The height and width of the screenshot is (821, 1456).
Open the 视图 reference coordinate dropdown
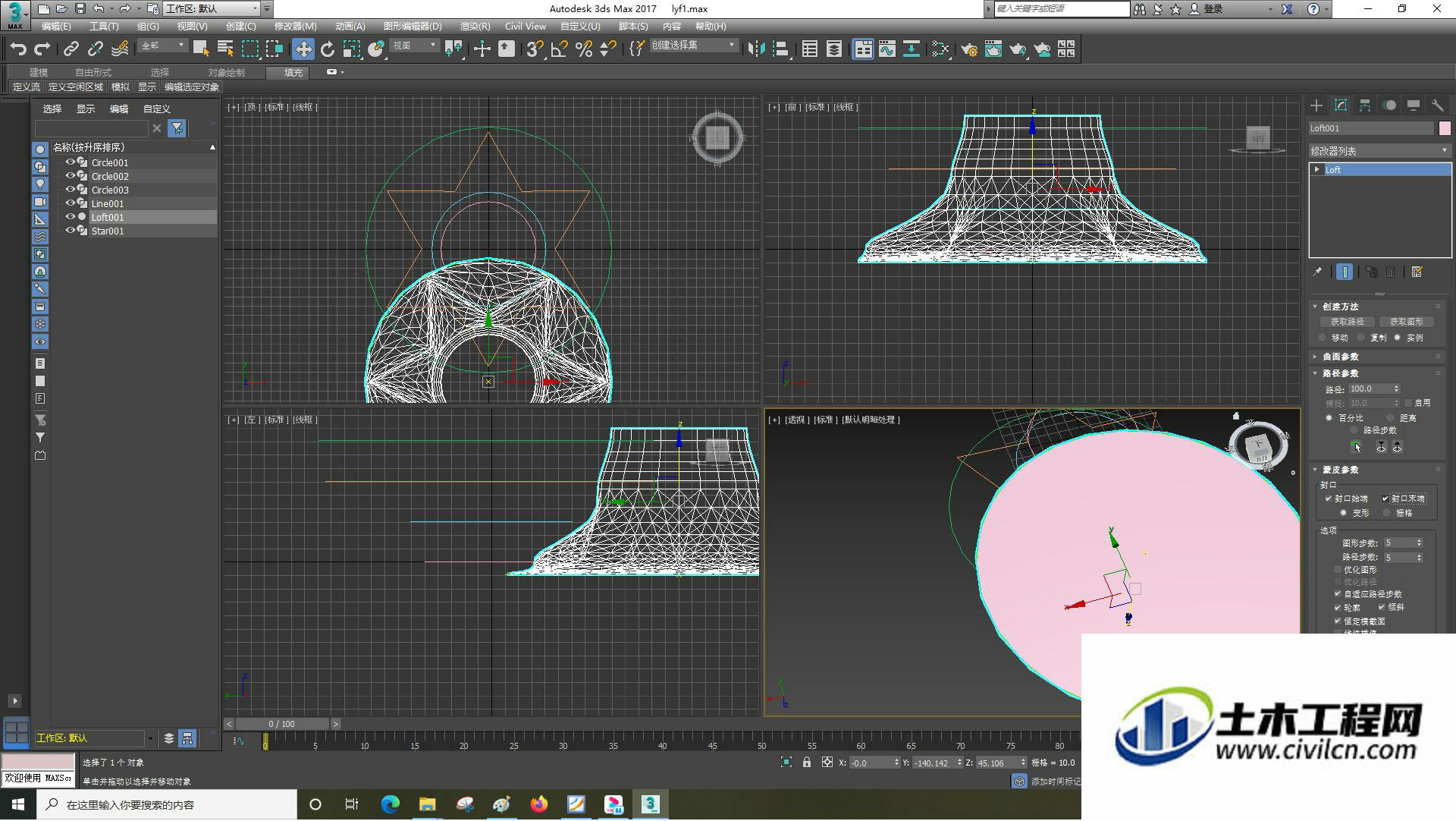(414, 46)
